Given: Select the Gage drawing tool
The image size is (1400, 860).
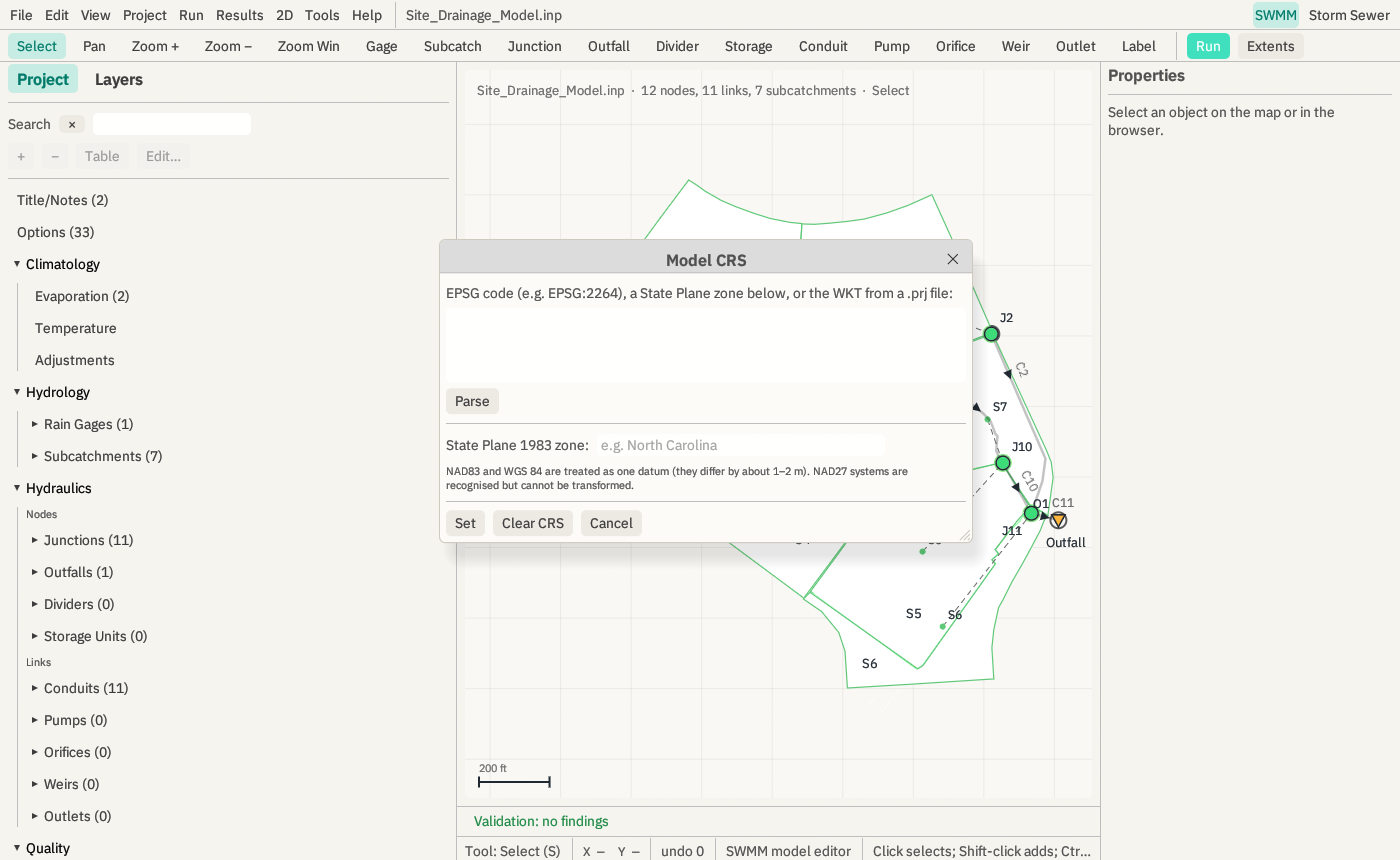Looking at the screenshot, I should click(x=382, y=46).
